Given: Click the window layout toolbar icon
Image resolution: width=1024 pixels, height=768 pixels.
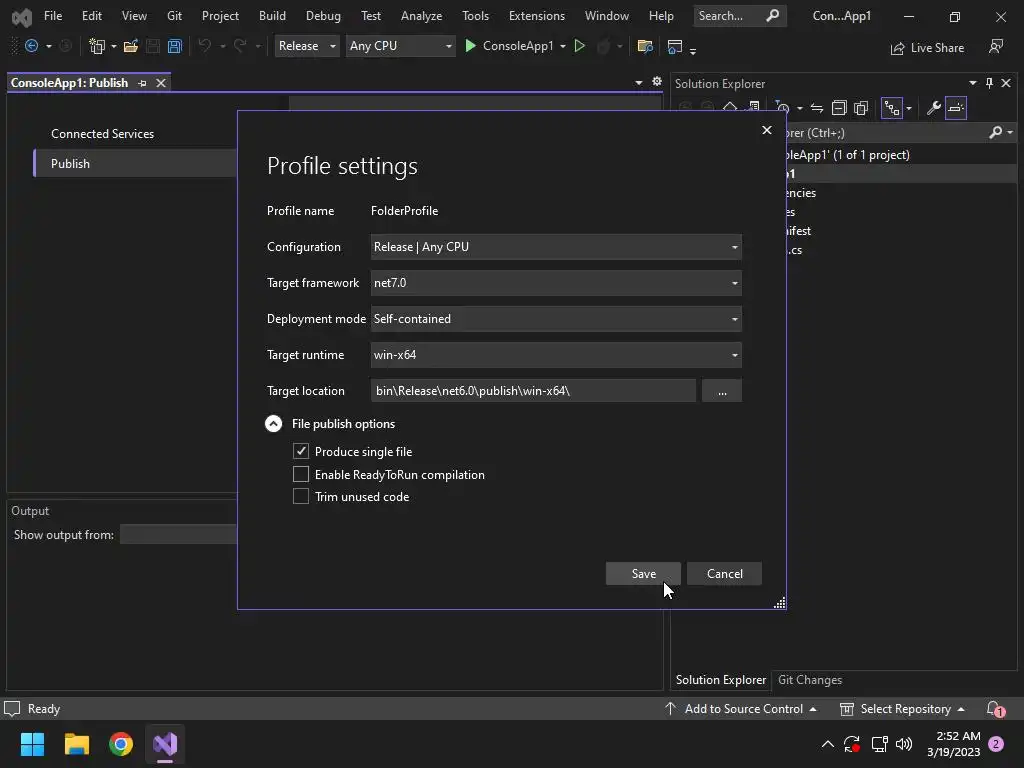Looking at the screenshot, I should tap(675, 46).
